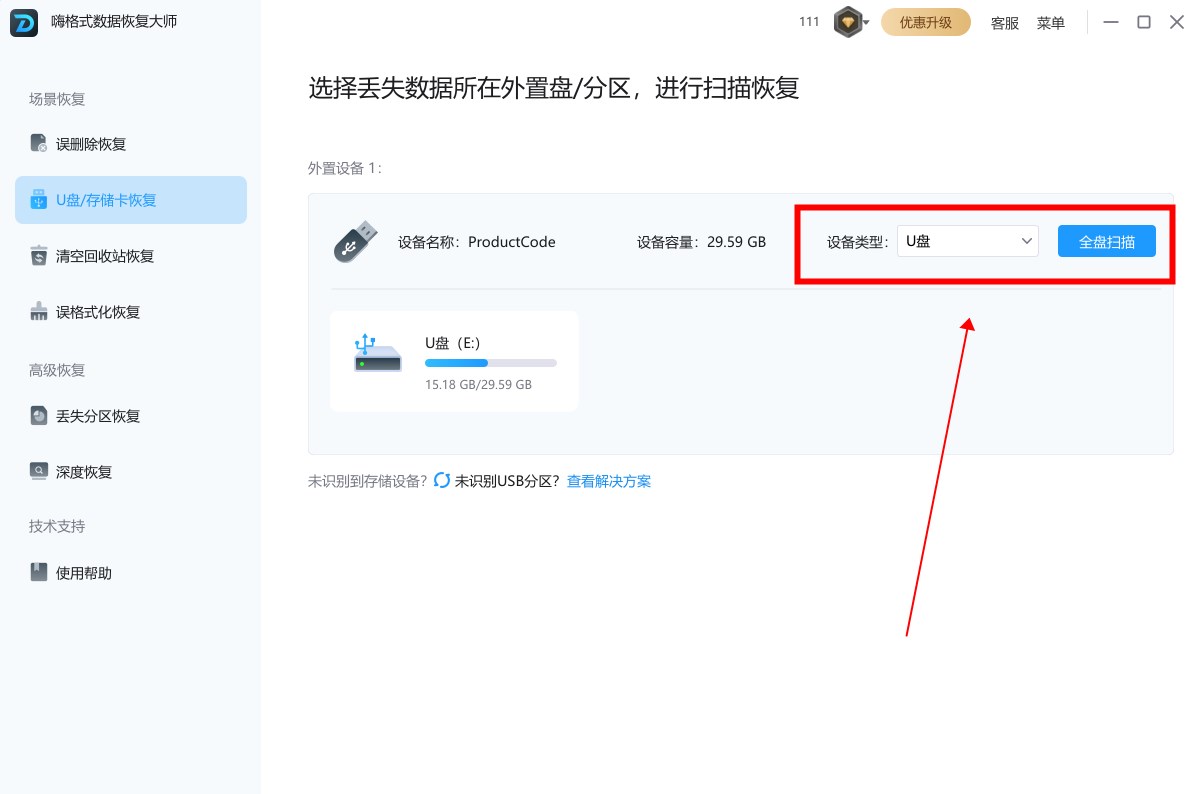1203x794 pixels.
Task: Click the USB flash drive device icon
Action: pos(355,242)
